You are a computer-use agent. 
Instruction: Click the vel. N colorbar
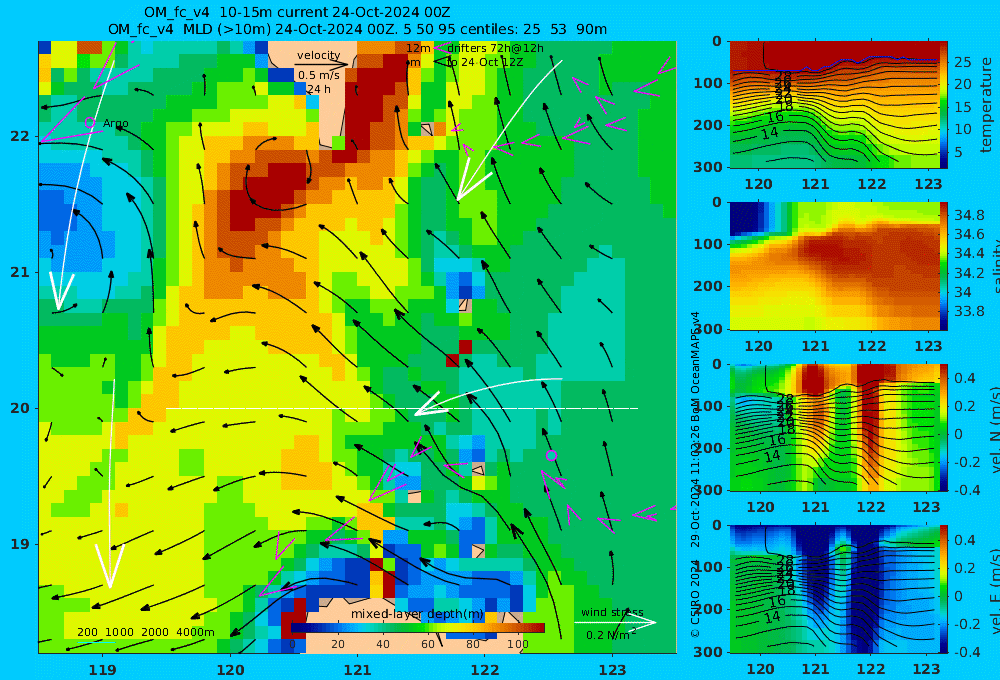coord(943,427)
